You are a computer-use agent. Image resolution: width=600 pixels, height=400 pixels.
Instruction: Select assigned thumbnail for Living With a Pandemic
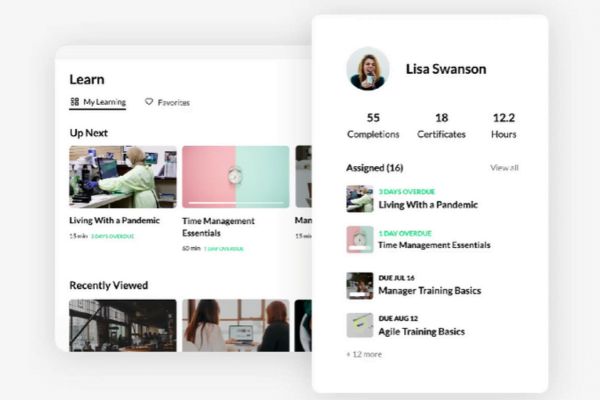click(x=360, y=199)
